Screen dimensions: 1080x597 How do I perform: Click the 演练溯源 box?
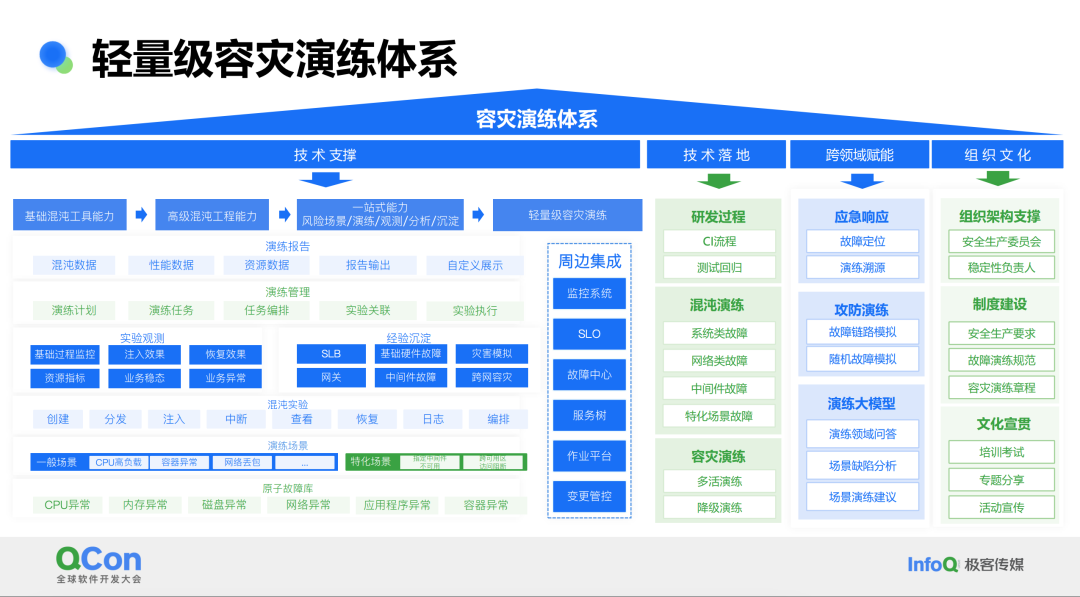coord(862,268)
